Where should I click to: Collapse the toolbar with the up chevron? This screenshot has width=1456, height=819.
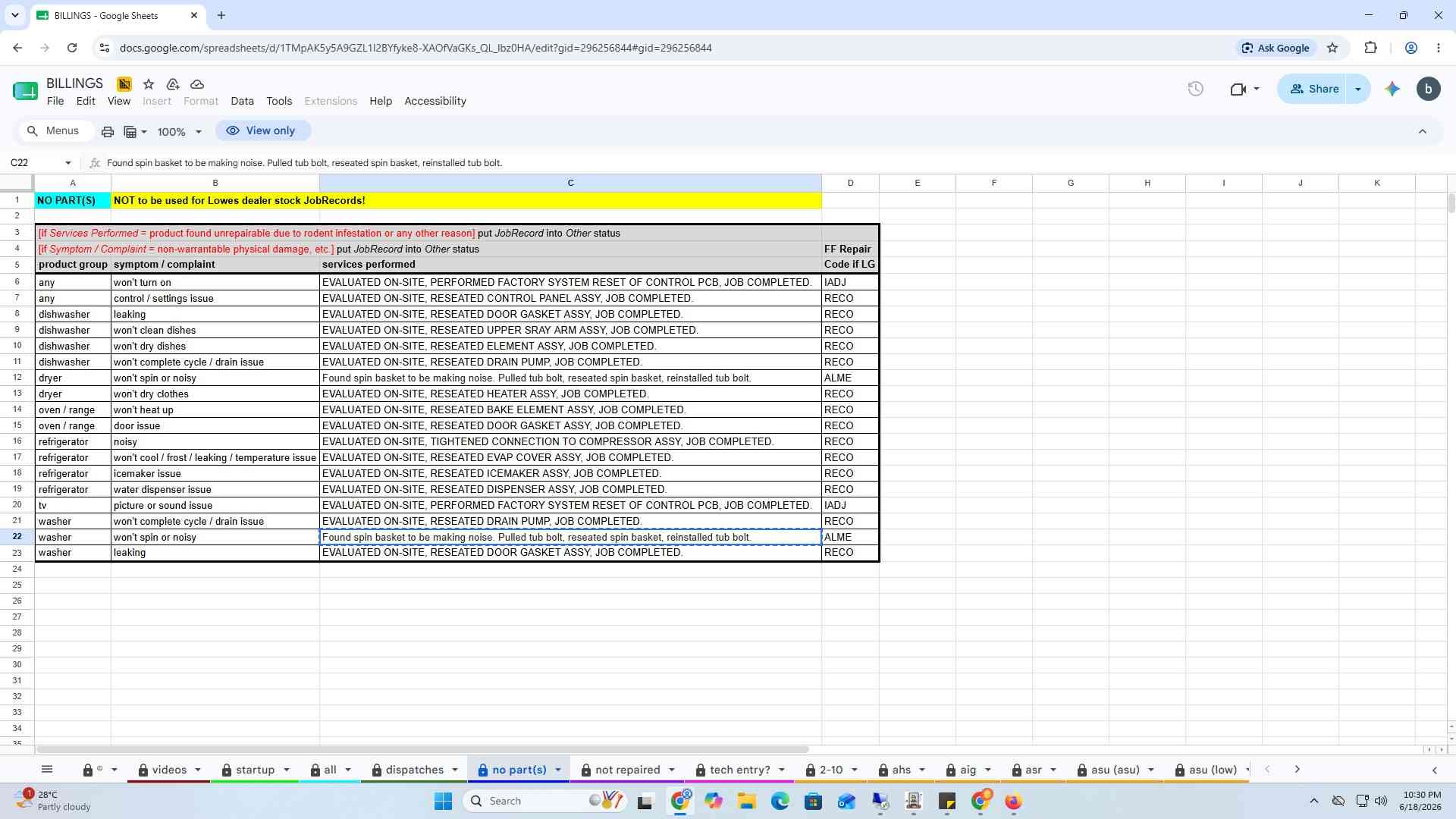(x=1423, y=131)
